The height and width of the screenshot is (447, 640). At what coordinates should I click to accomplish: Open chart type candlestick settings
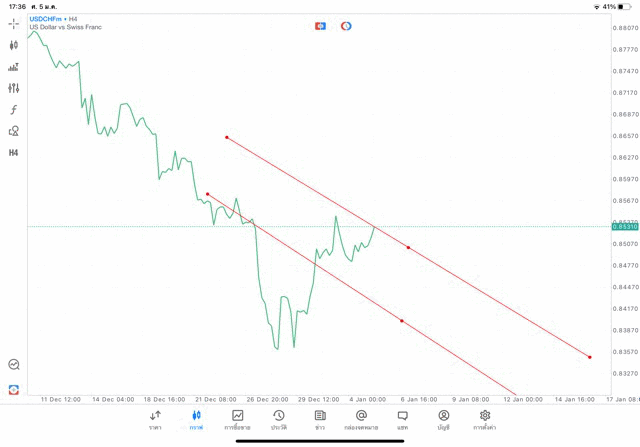click(x=13, y=45)
